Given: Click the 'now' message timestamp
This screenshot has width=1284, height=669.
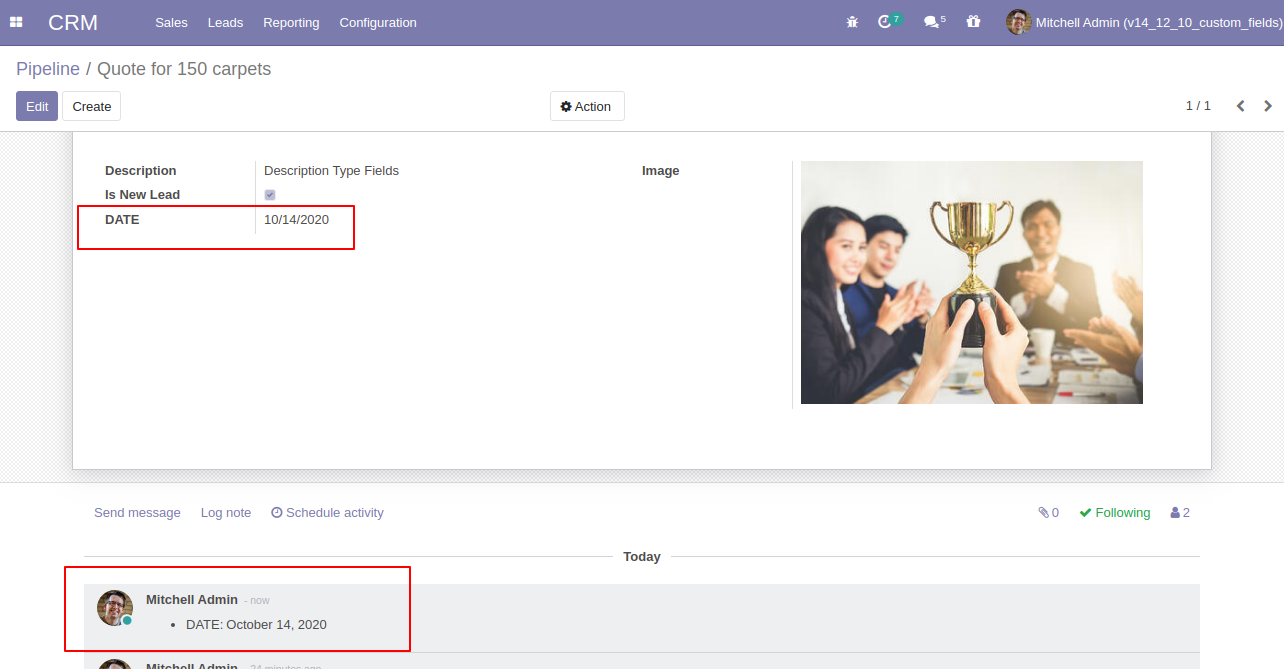Looking at the screenshot, I should (257, 601).
